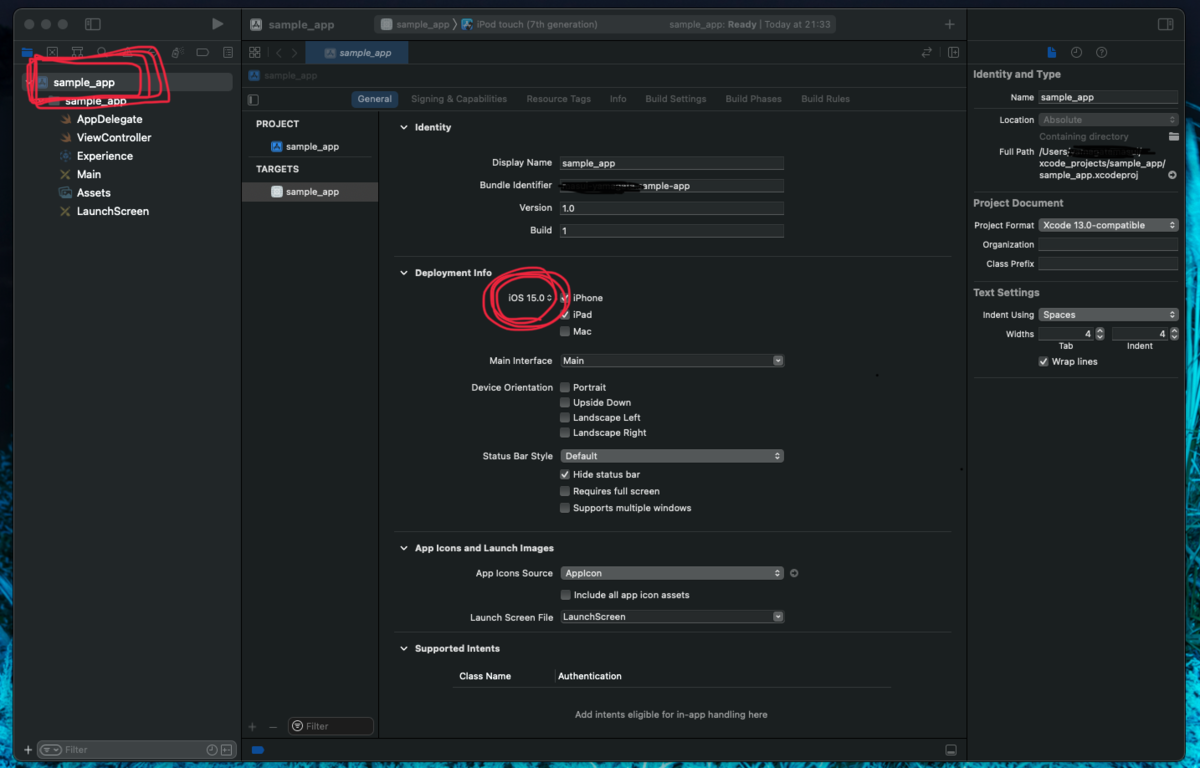Increase the Tab width stepper

coord(1100,331)
